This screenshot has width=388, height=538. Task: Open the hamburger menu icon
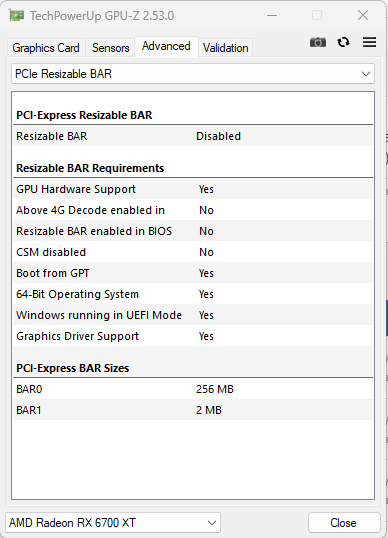(369, 42)
